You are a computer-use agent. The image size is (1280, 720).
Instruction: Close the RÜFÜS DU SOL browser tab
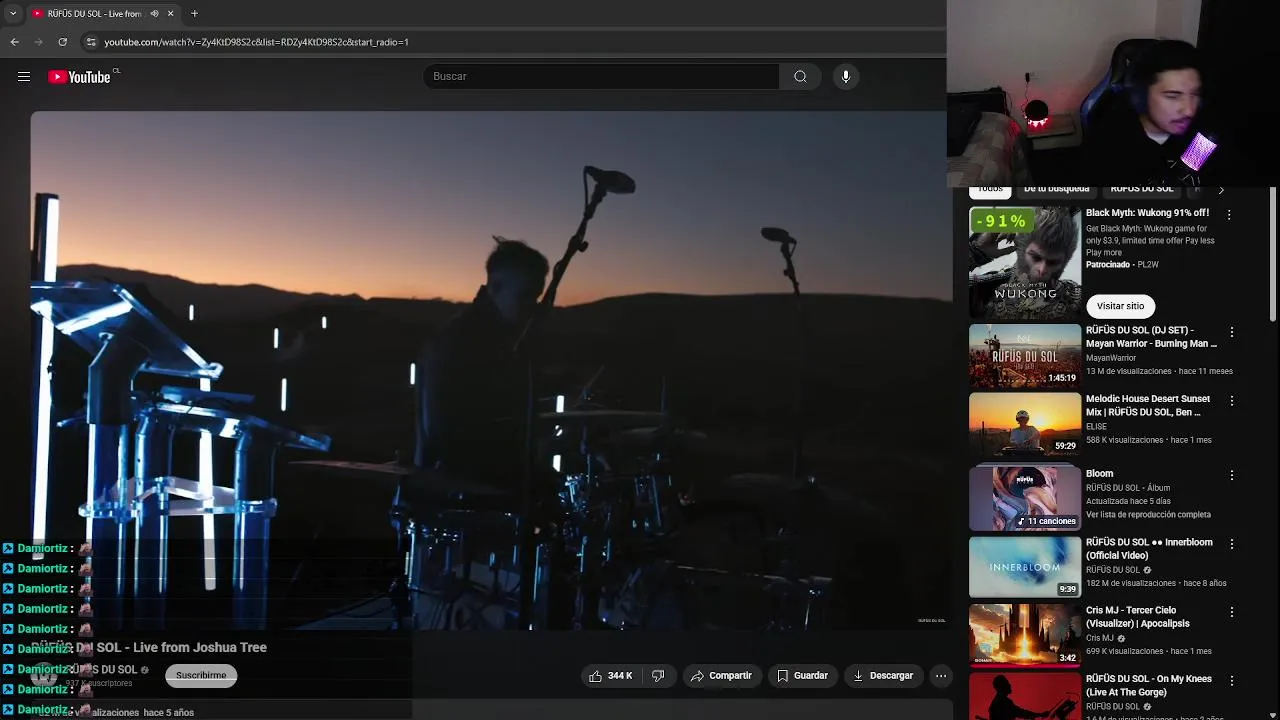[170, 13]
